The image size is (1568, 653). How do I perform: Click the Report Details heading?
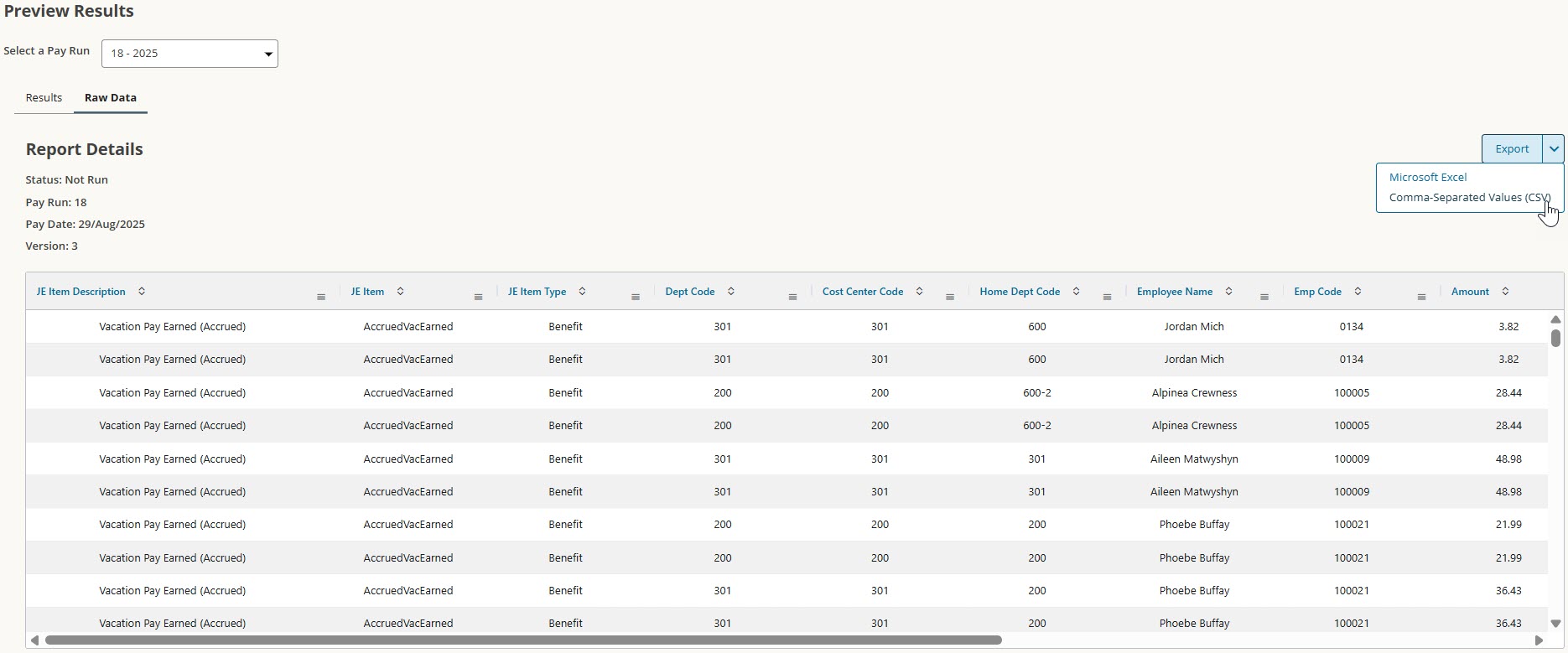pos(84,149)
